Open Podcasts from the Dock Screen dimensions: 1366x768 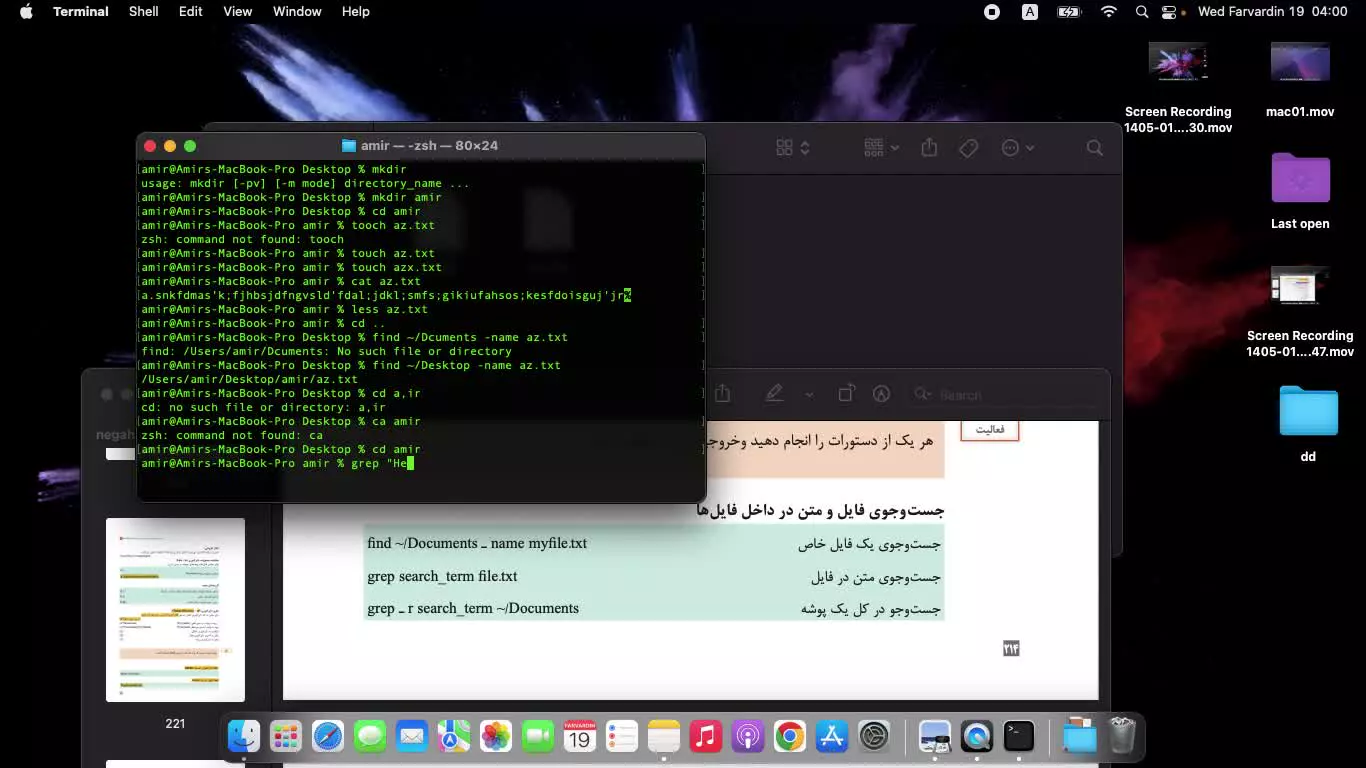tap(748, 737)
